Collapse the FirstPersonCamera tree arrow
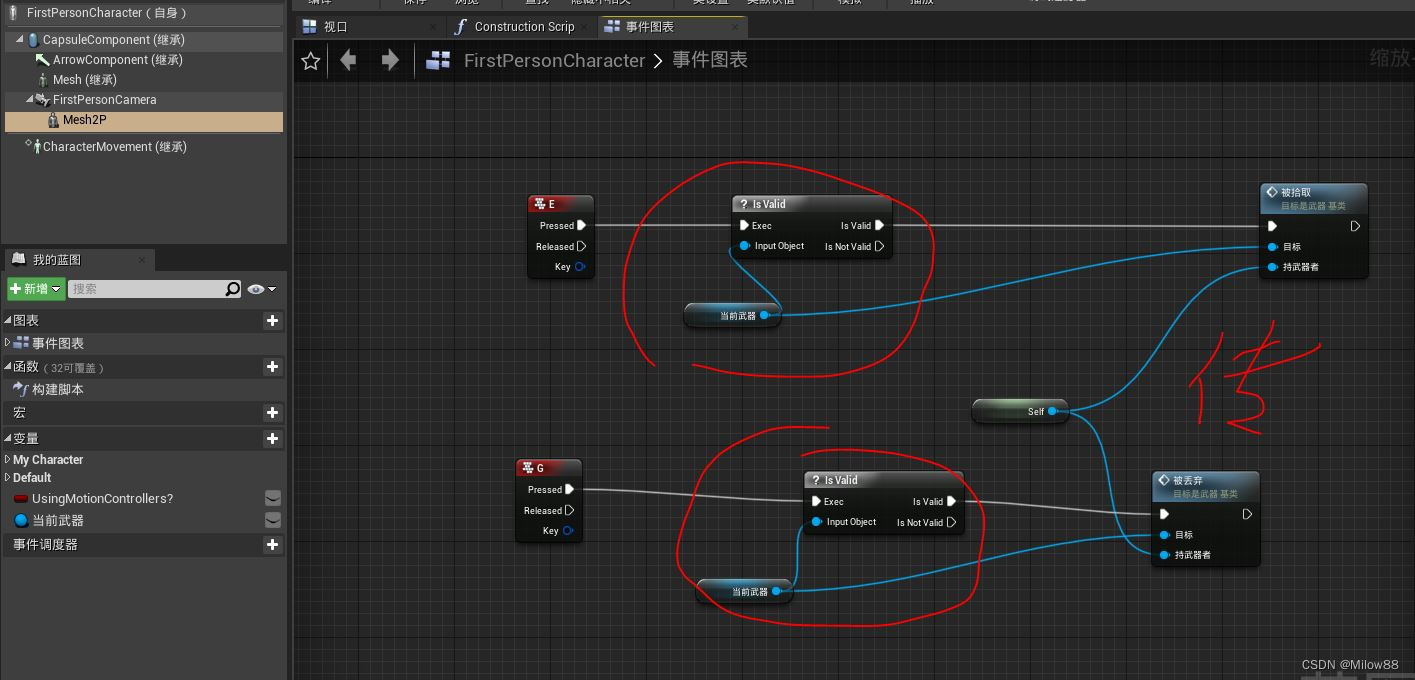The image size is (1415, 680). coord(30,100)
